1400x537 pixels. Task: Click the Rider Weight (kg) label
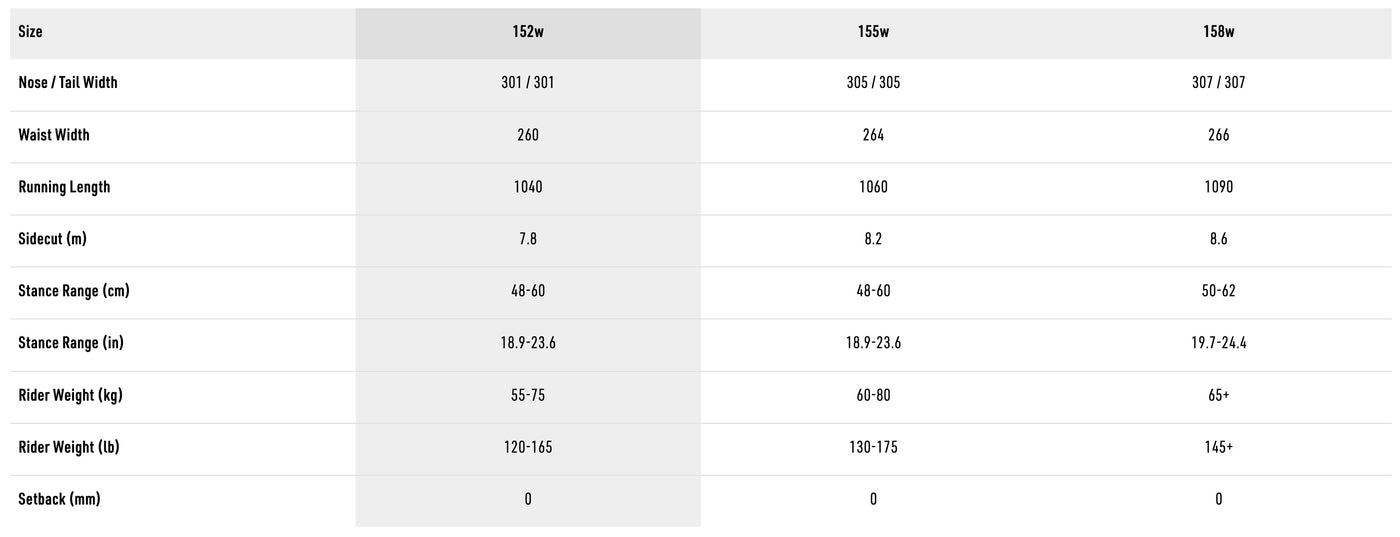70,395
